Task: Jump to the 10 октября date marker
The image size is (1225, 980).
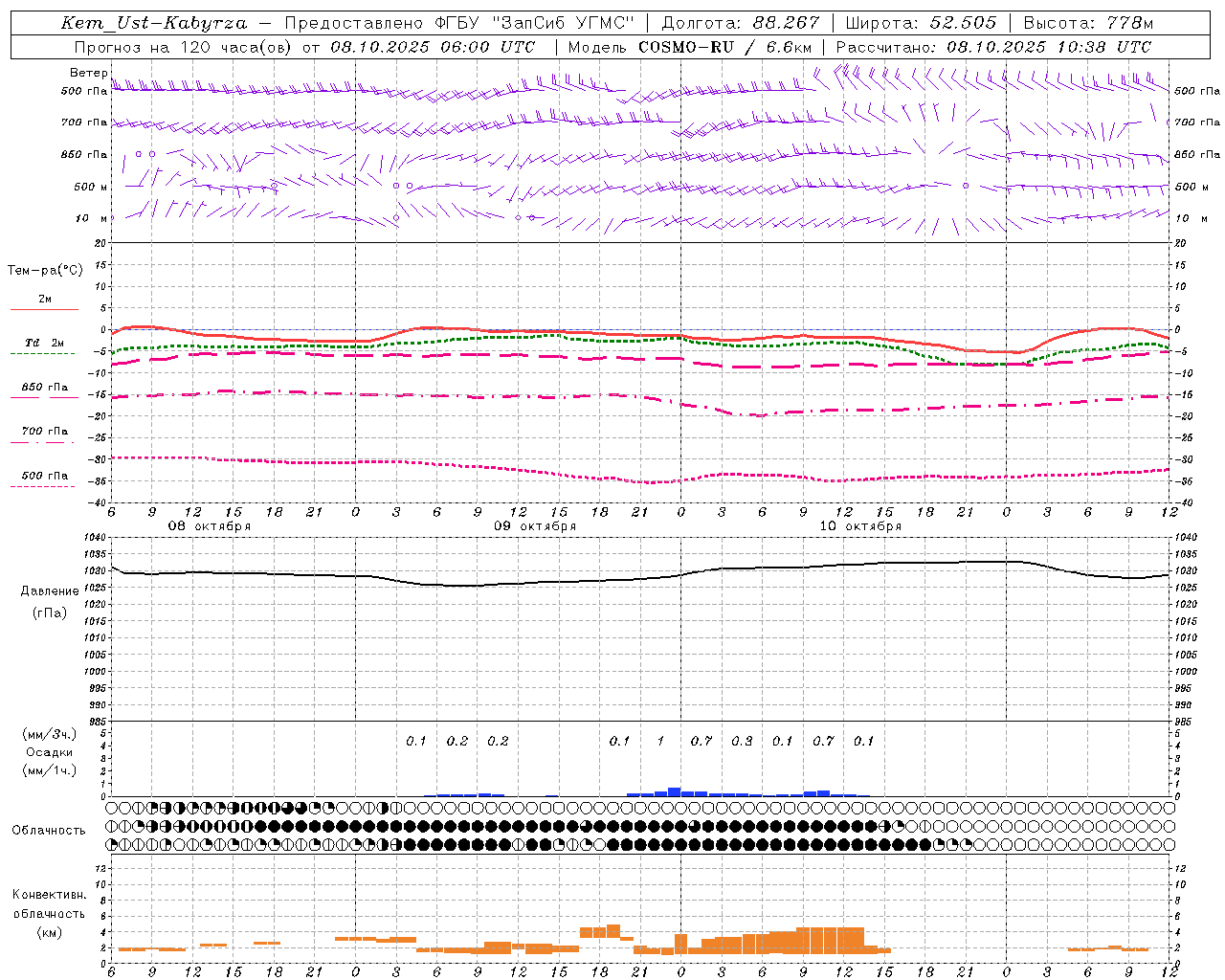Action: [x=860, y=526]
